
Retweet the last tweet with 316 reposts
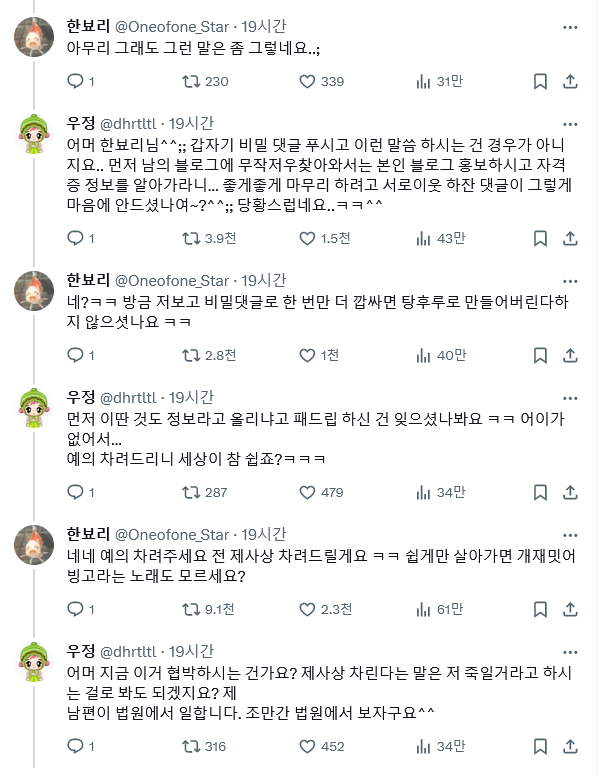(x=190, y=746)
